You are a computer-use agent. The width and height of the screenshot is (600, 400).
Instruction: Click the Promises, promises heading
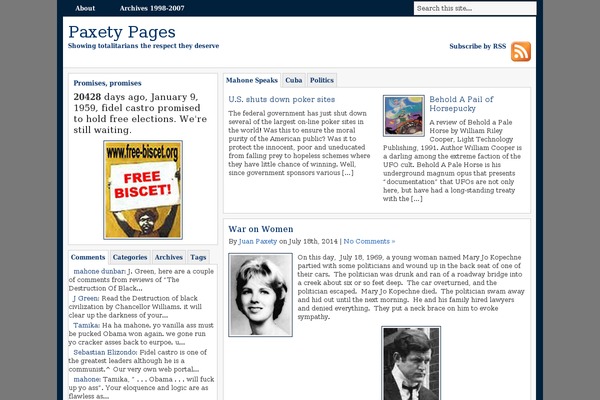(108, 83)
